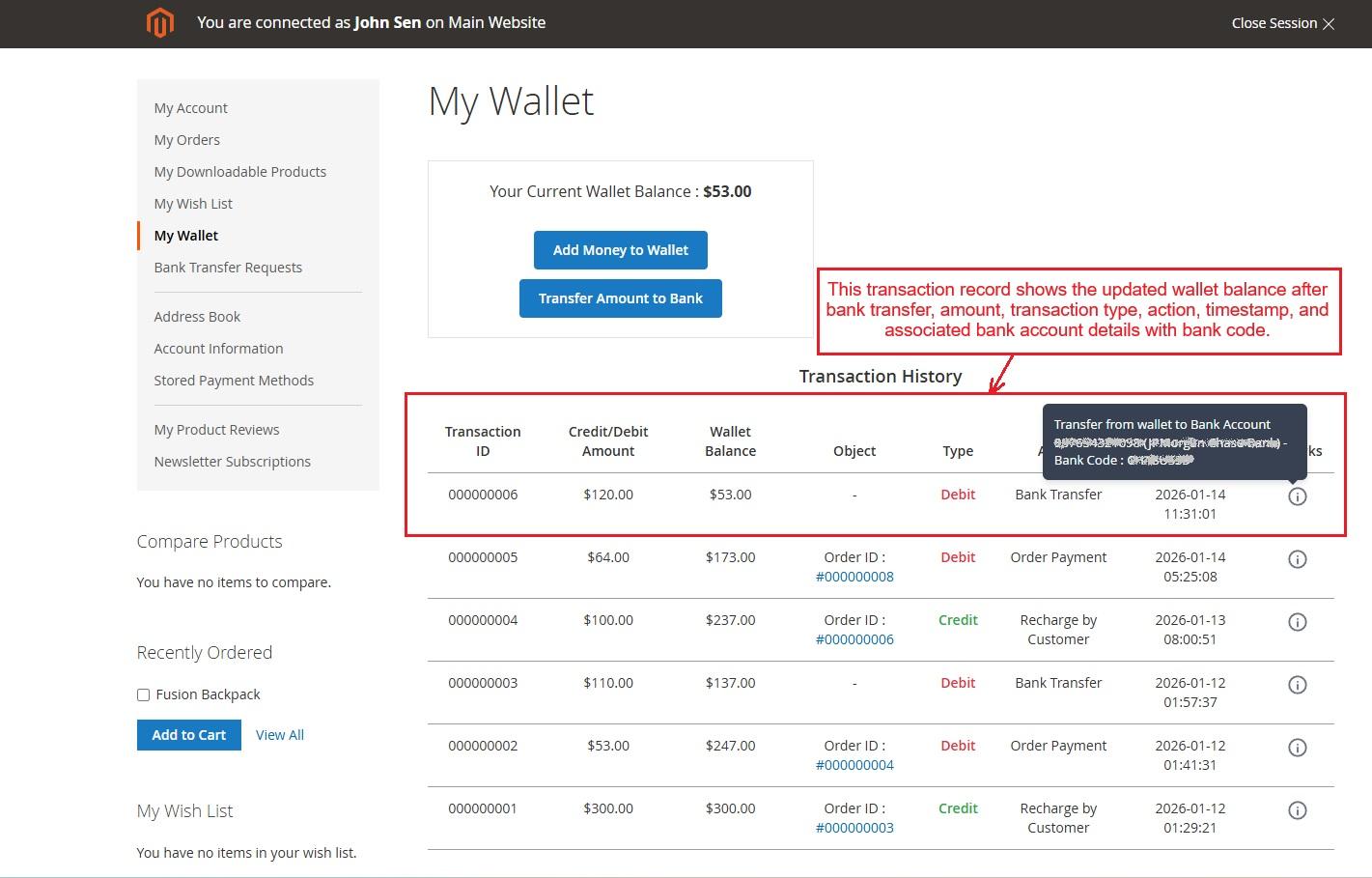Click the X icon beside Close Session
This screenshot has height=878, width=1372.
1329,24
